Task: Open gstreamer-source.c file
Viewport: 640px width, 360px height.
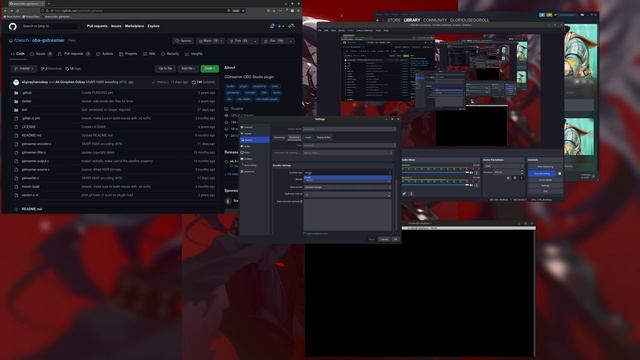Action: [36, 169]
